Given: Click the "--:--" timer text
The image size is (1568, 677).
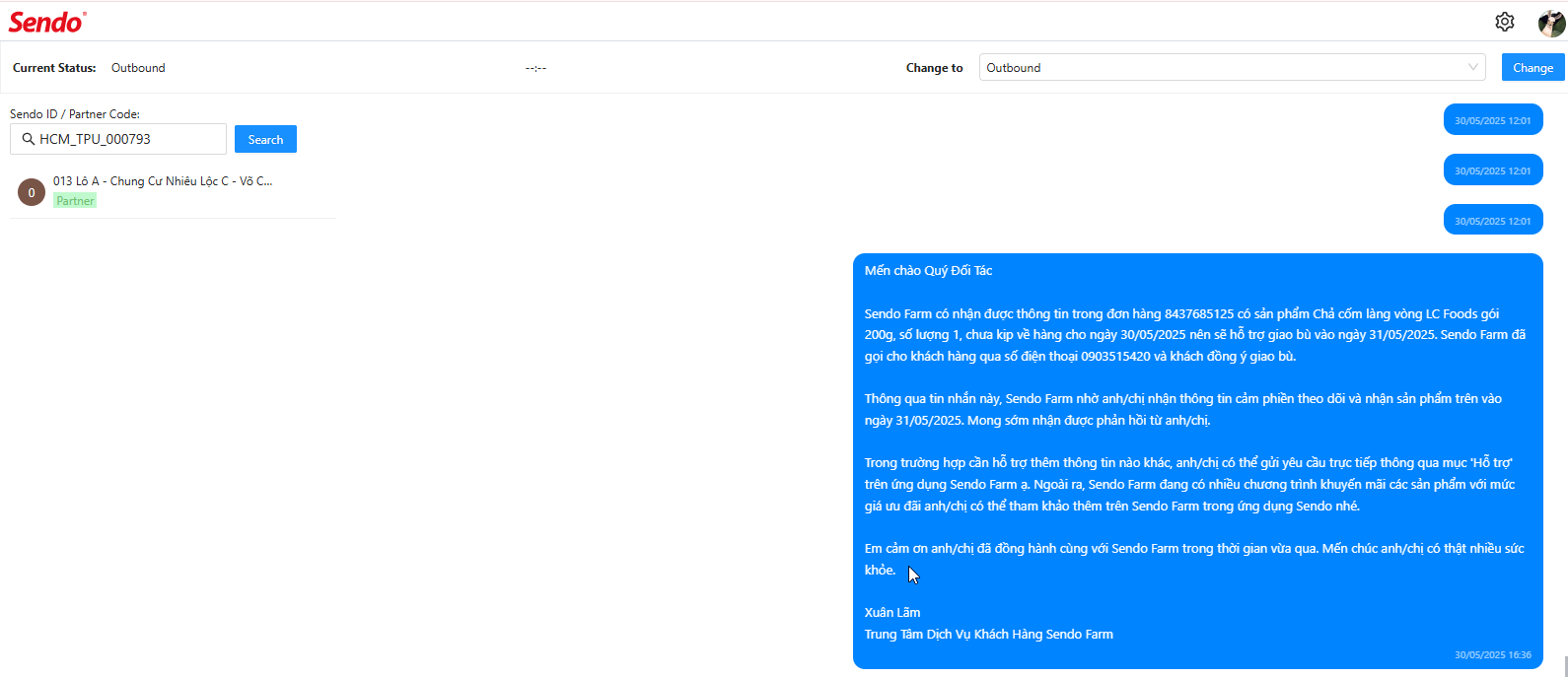Looking at the screenshot, I should pyautogui.click(x=535, y=68).
